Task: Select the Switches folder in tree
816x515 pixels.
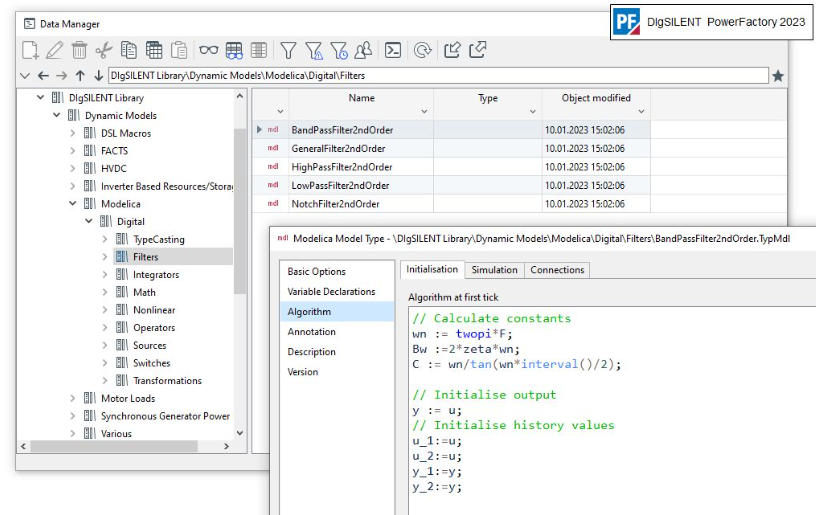Action: coord(151,363)
